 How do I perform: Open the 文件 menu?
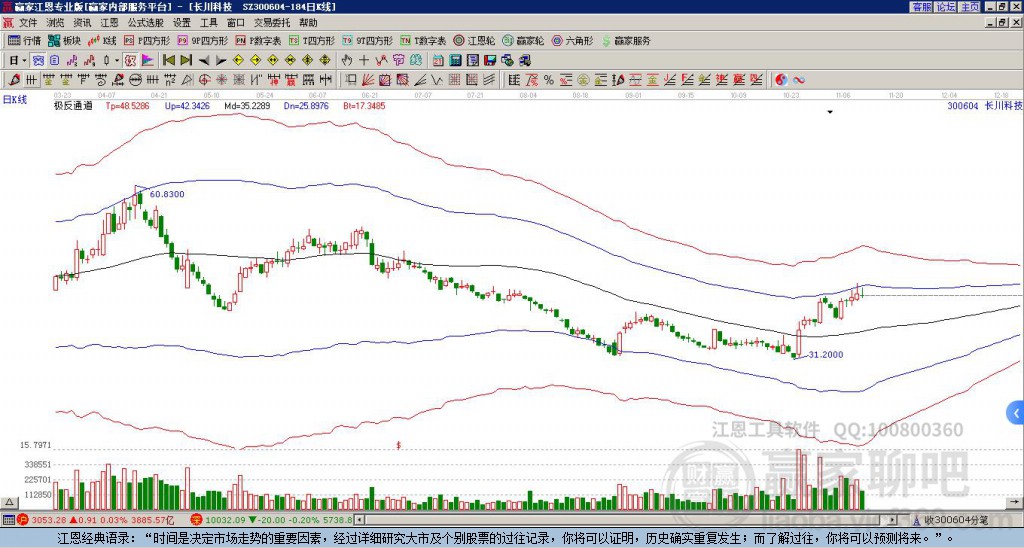pyautogui.click(x=28, y=23)
